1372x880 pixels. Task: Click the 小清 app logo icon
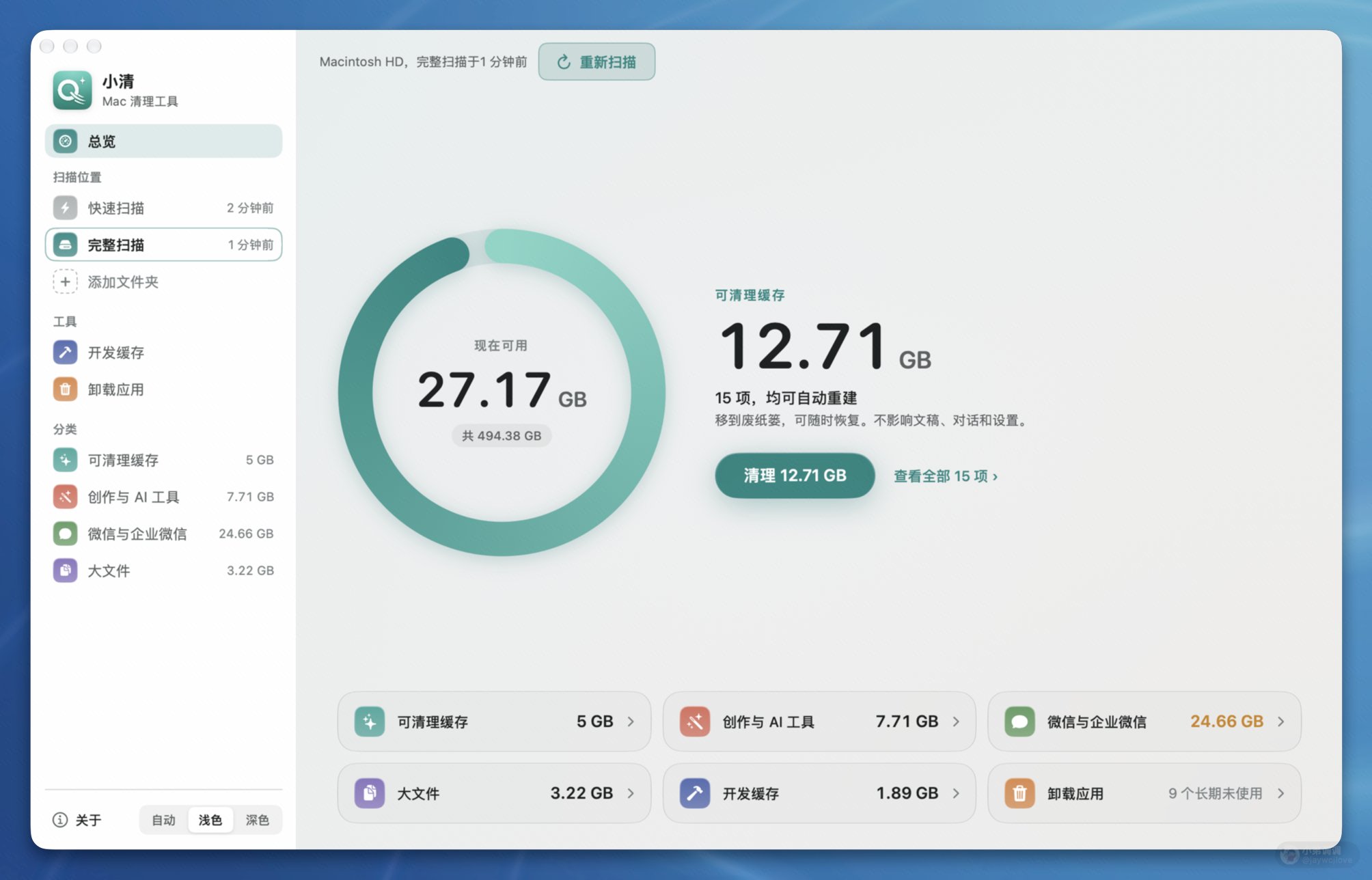click(72, 90)
